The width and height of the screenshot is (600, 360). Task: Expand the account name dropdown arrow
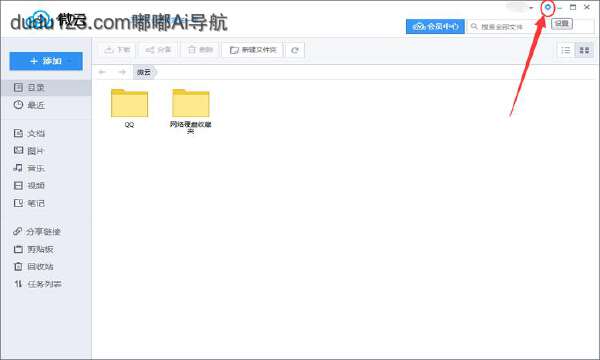click(531, 8)
